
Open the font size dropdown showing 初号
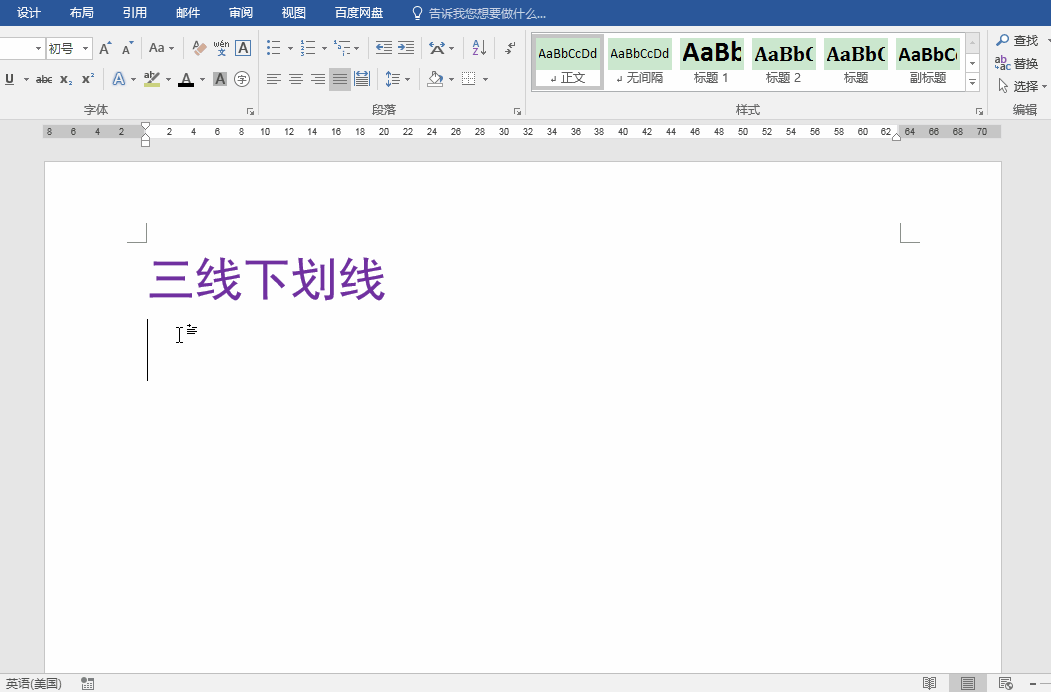(68, 48)
